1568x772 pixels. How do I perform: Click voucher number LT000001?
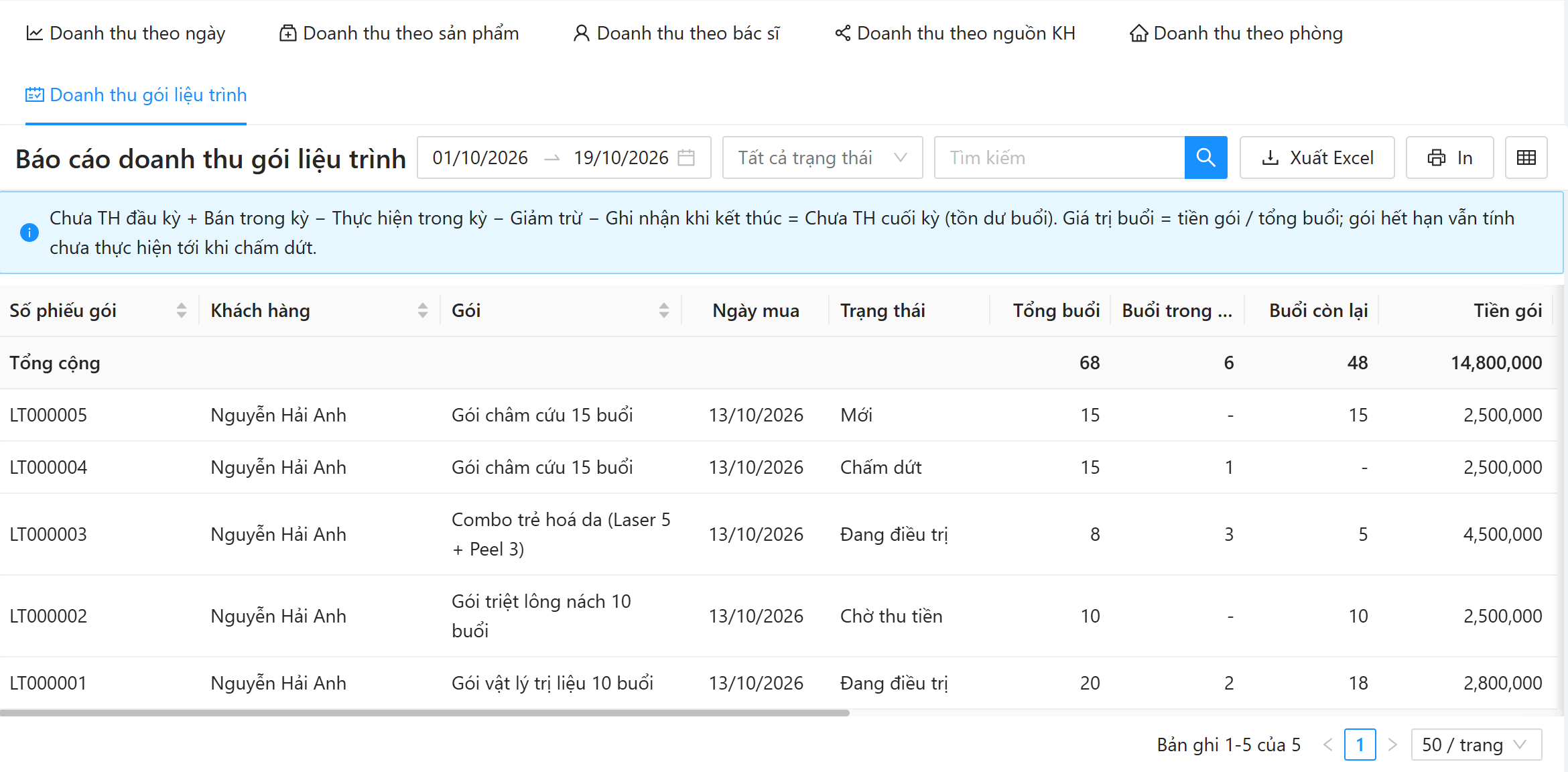(x=48, y=683)
